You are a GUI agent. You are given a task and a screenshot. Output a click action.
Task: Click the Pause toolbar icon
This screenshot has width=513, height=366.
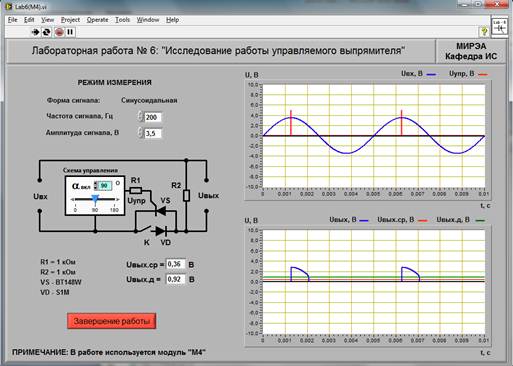tap(70, 32)
